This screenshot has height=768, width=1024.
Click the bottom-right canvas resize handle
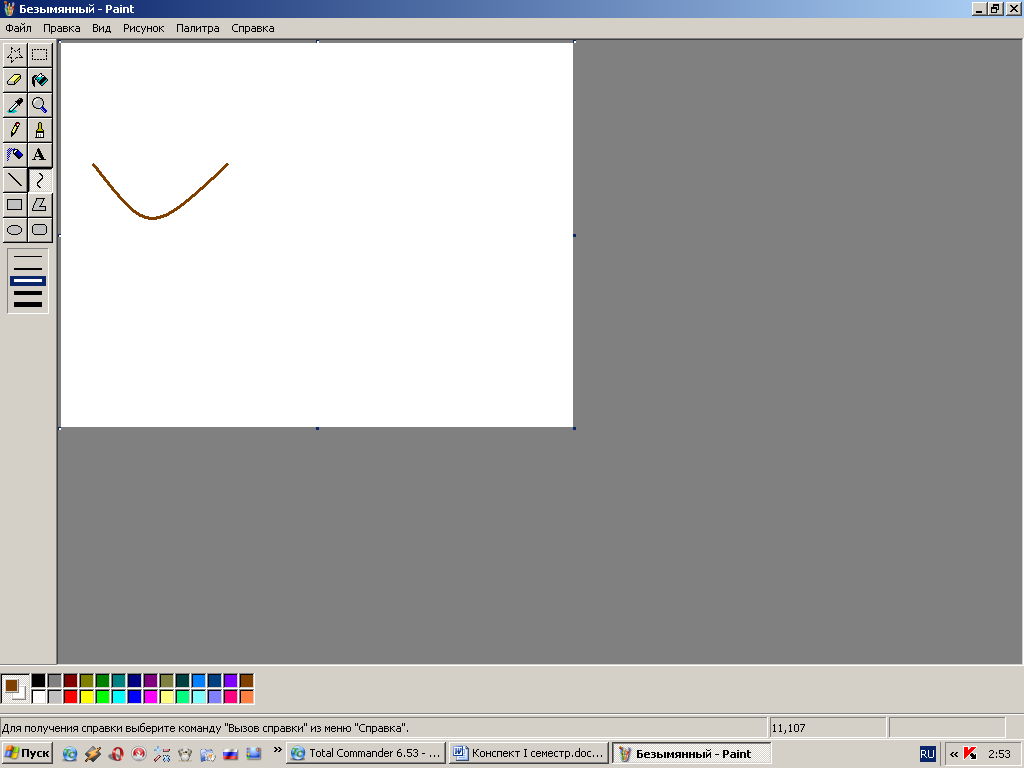point(574,428)
